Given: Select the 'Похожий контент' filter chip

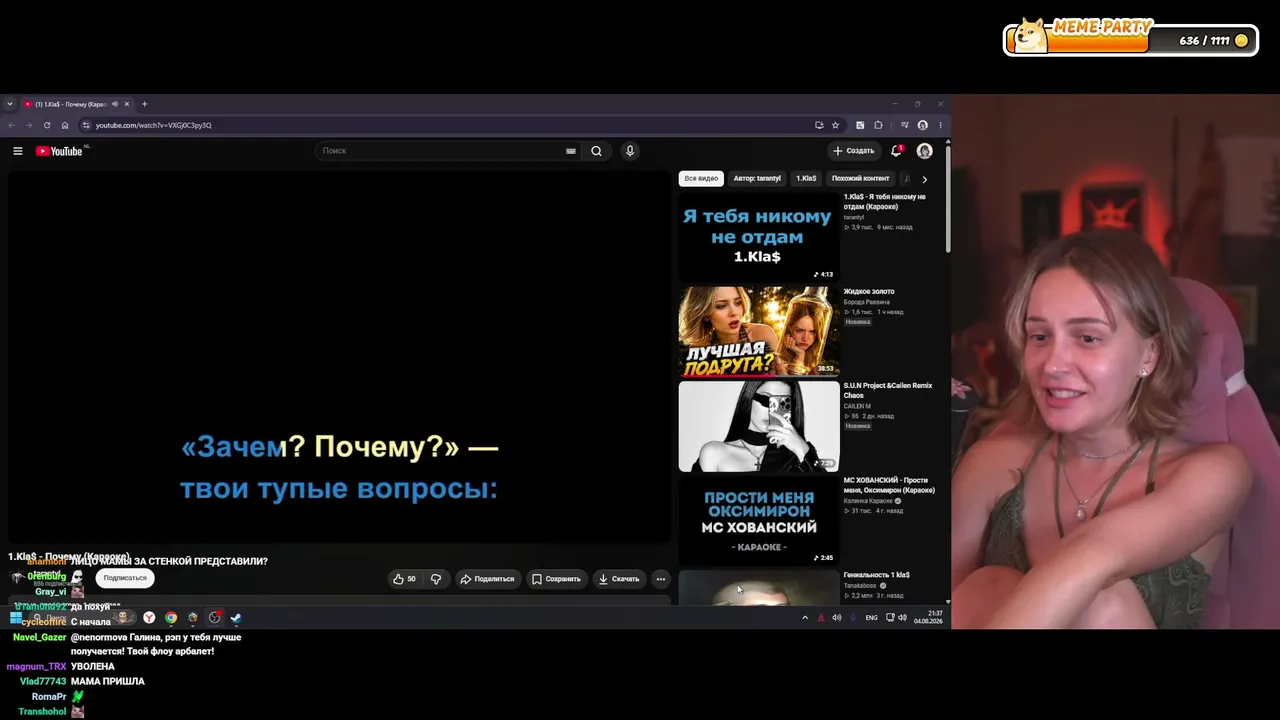Looking at the screenshot, I should pyautogui.click(x=860, y=179).
